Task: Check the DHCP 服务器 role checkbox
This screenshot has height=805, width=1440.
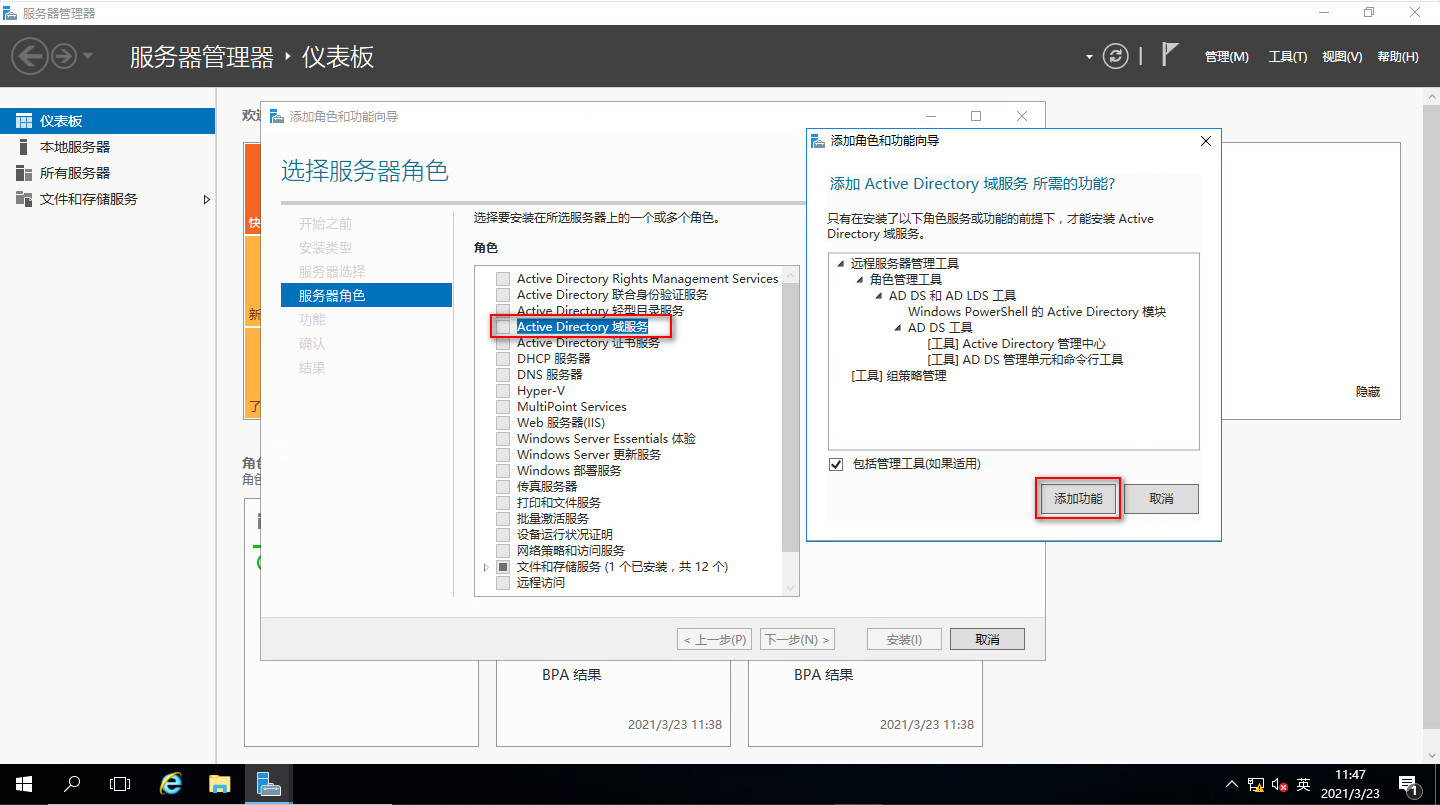Action: click(x=503, y=359)
